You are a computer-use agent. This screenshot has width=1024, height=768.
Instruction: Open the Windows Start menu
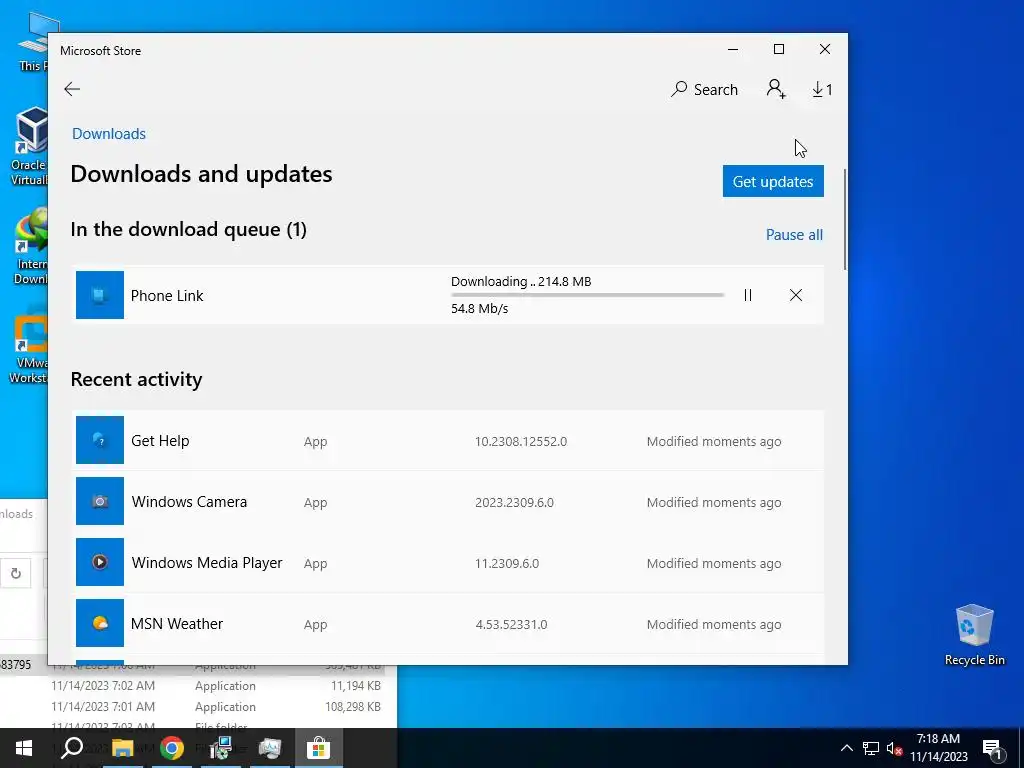tap(24, 748)
